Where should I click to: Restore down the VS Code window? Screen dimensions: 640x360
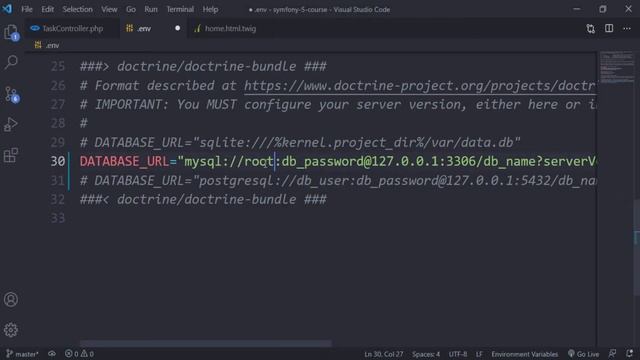(x=603, y=9)
